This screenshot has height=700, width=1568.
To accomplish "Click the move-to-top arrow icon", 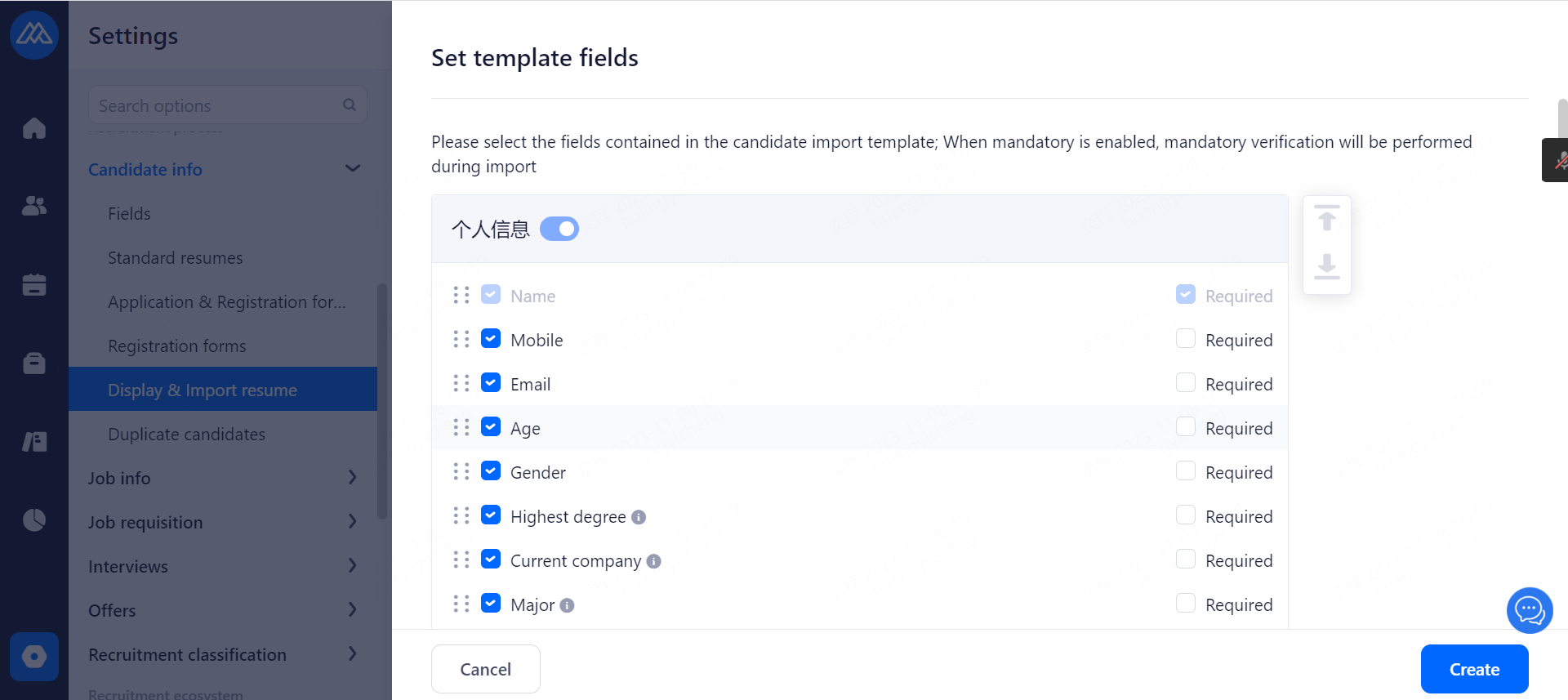I will pyautogui.click(x=1327, y=219).
